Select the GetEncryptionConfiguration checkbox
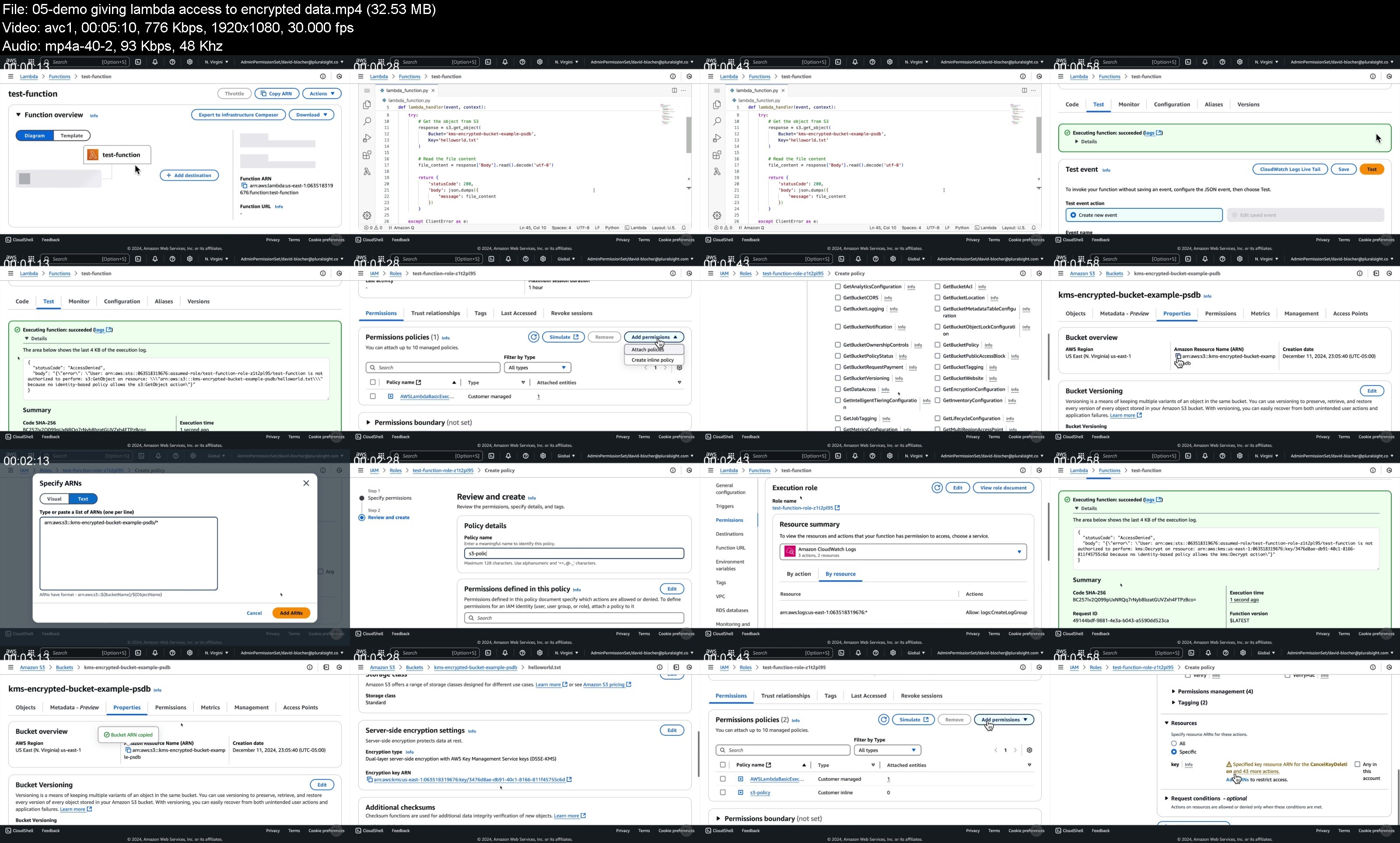Viewport: 1400px width, 843px height. point(937,389)
